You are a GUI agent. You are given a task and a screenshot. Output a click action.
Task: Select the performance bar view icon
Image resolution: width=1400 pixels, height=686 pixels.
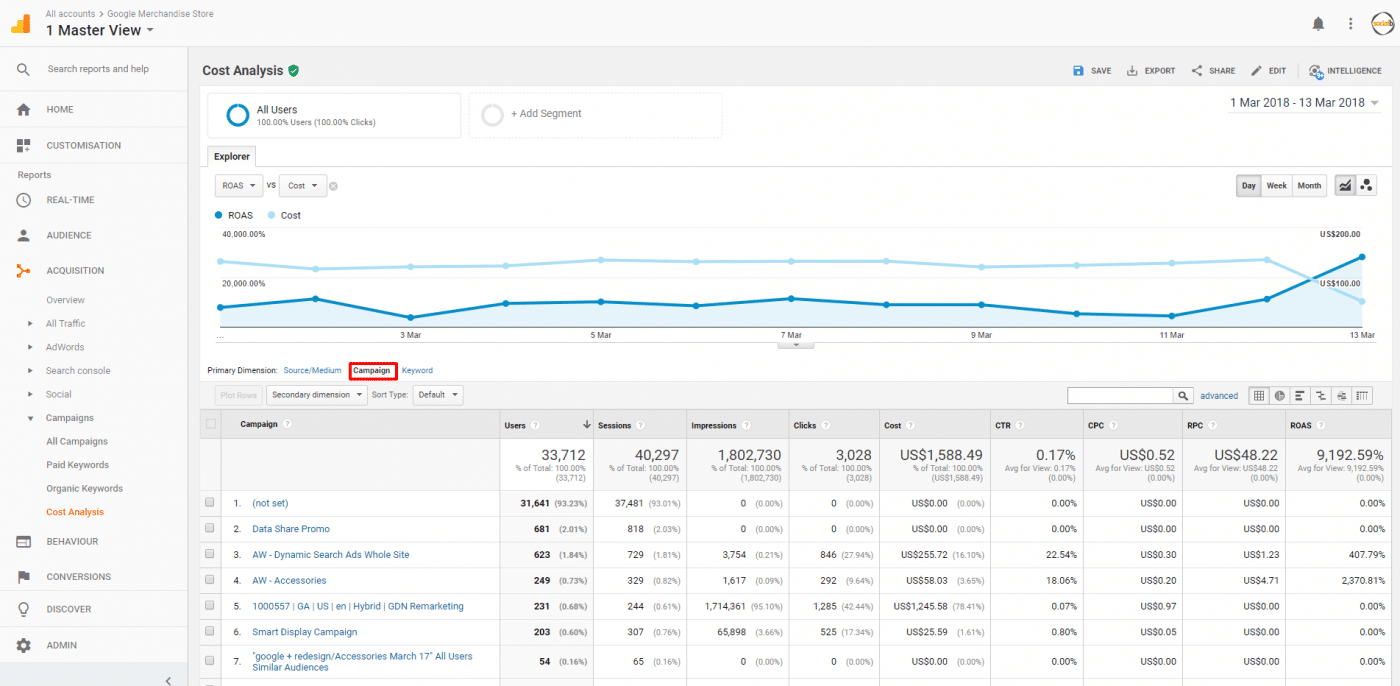pos(1300,396)
